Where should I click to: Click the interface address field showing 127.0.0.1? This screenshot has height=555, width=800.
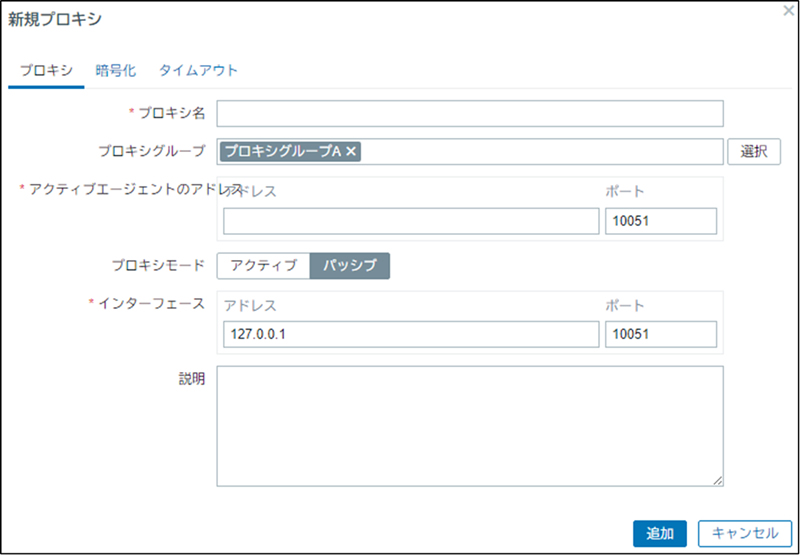pos(410,335)
